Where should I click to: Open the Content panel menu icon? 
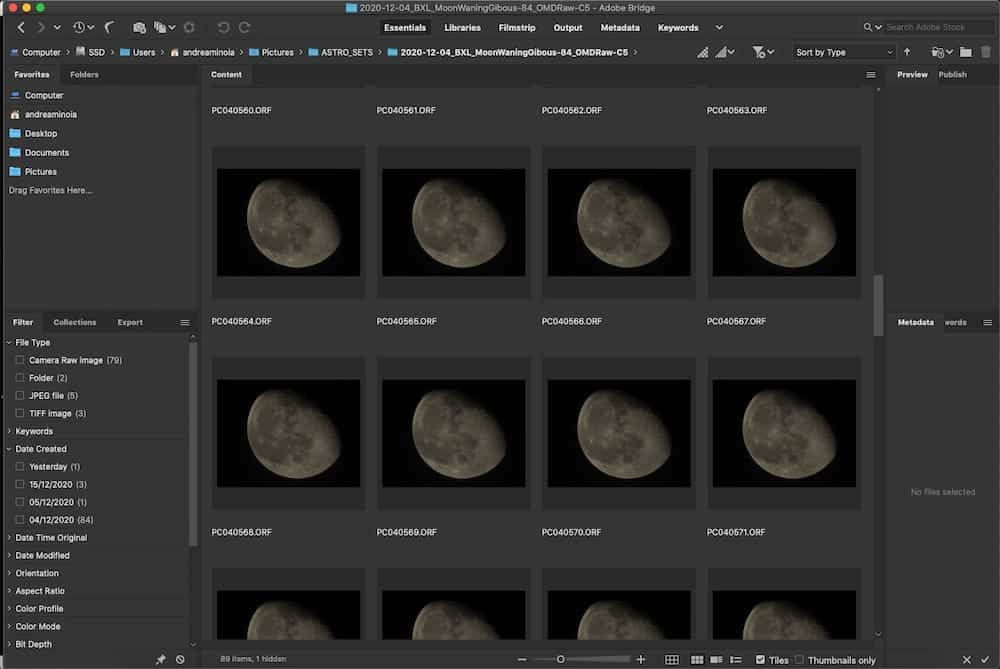point(871,75)
